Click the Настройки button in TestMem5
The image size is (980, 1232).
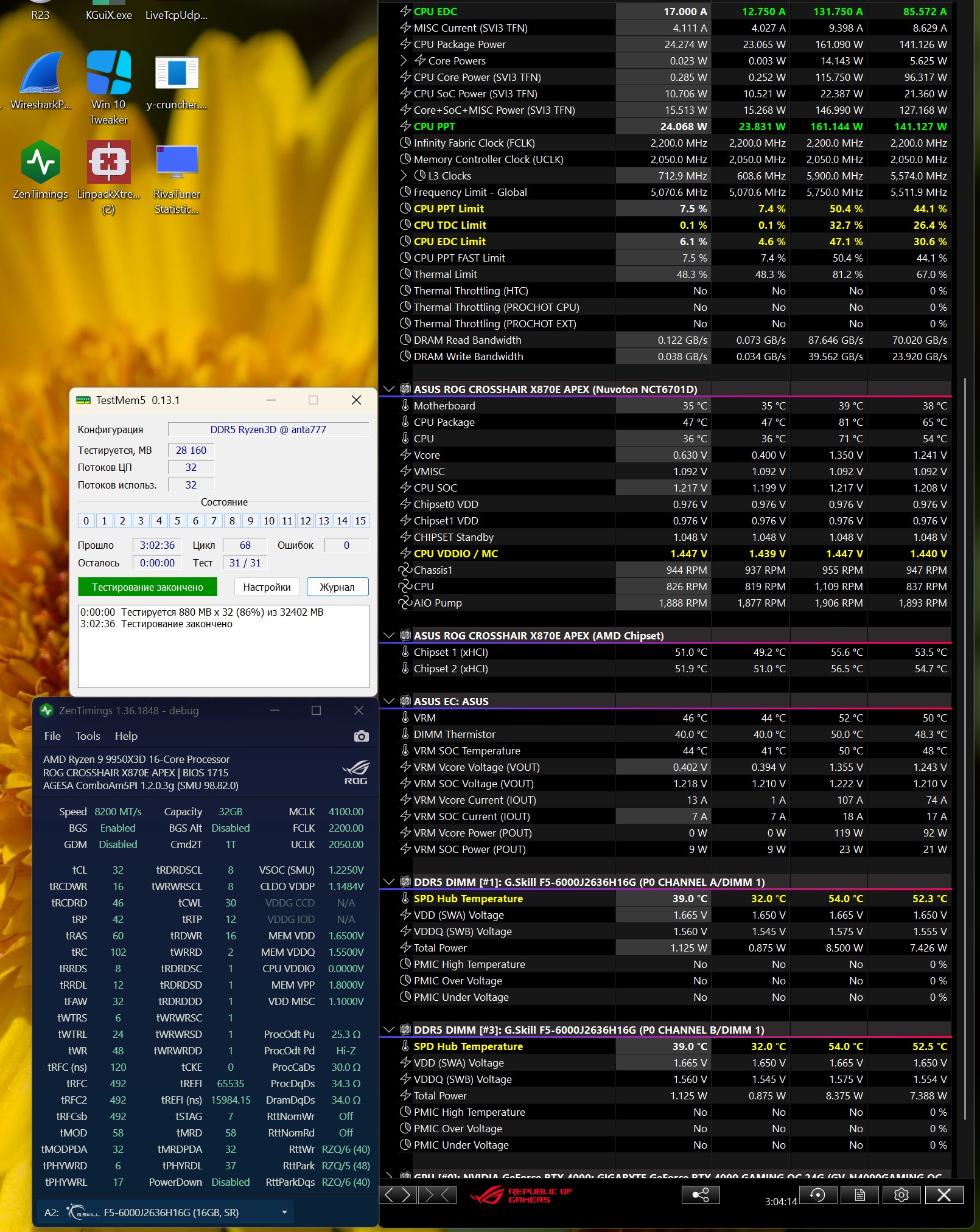point(267,587)
